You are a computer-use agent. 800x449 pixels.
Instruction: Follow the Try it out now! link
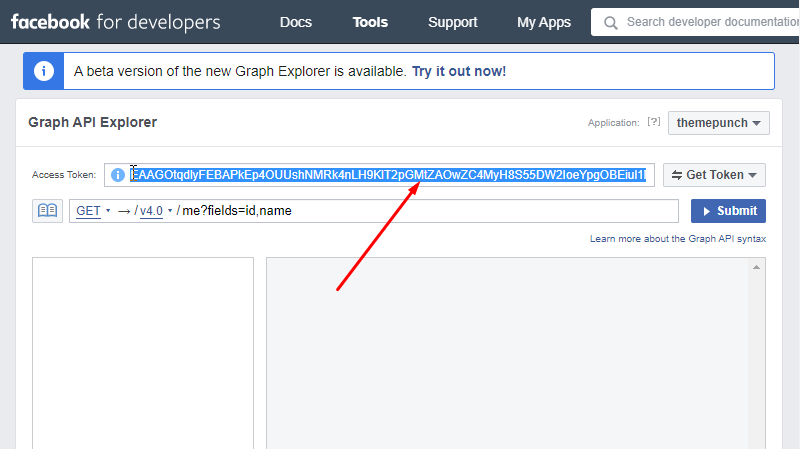459,71
